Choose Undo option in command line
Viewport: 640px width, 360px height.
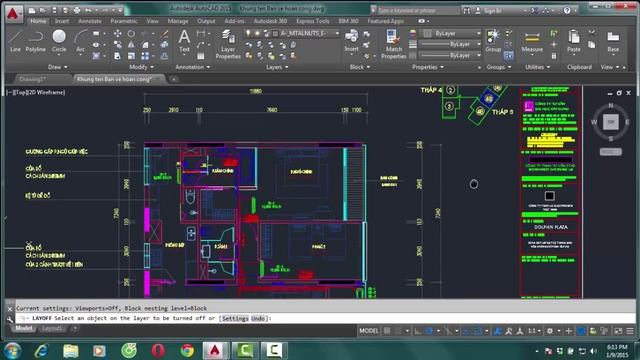(x=258, y=318)
